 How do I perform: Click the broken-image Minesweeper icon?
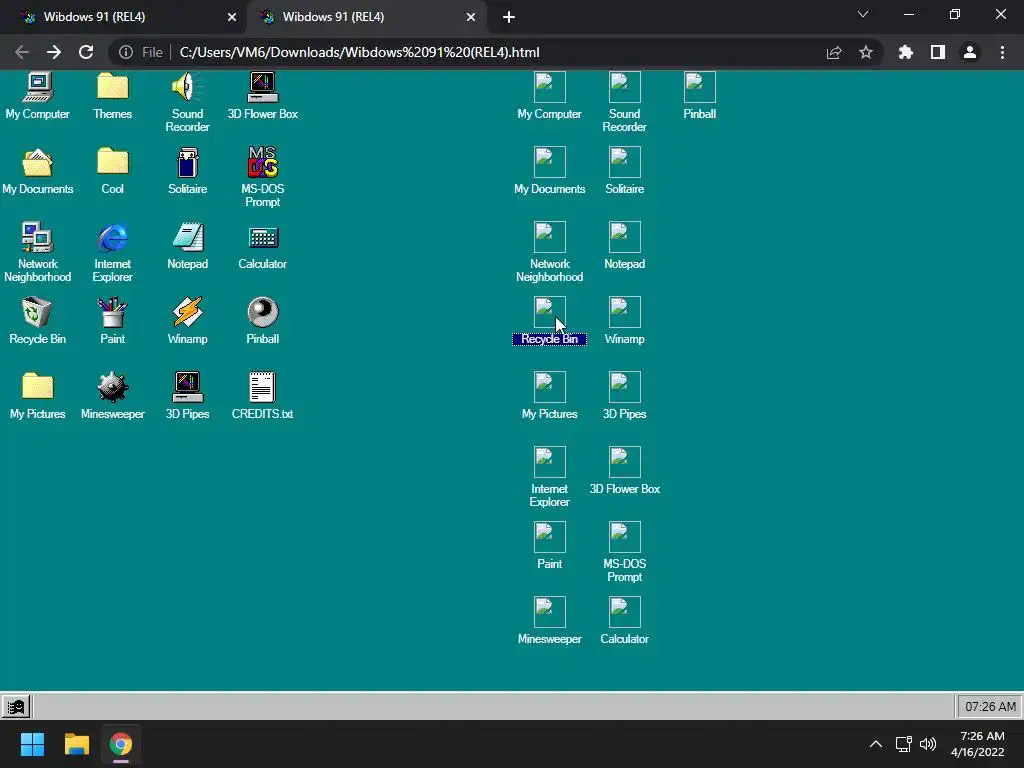[x=549, y=612]
